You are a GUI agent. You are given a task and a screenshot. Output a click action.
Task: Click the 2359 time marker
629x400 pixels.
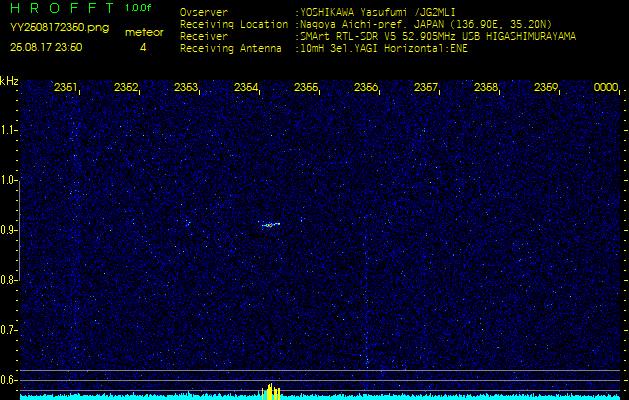546,87
